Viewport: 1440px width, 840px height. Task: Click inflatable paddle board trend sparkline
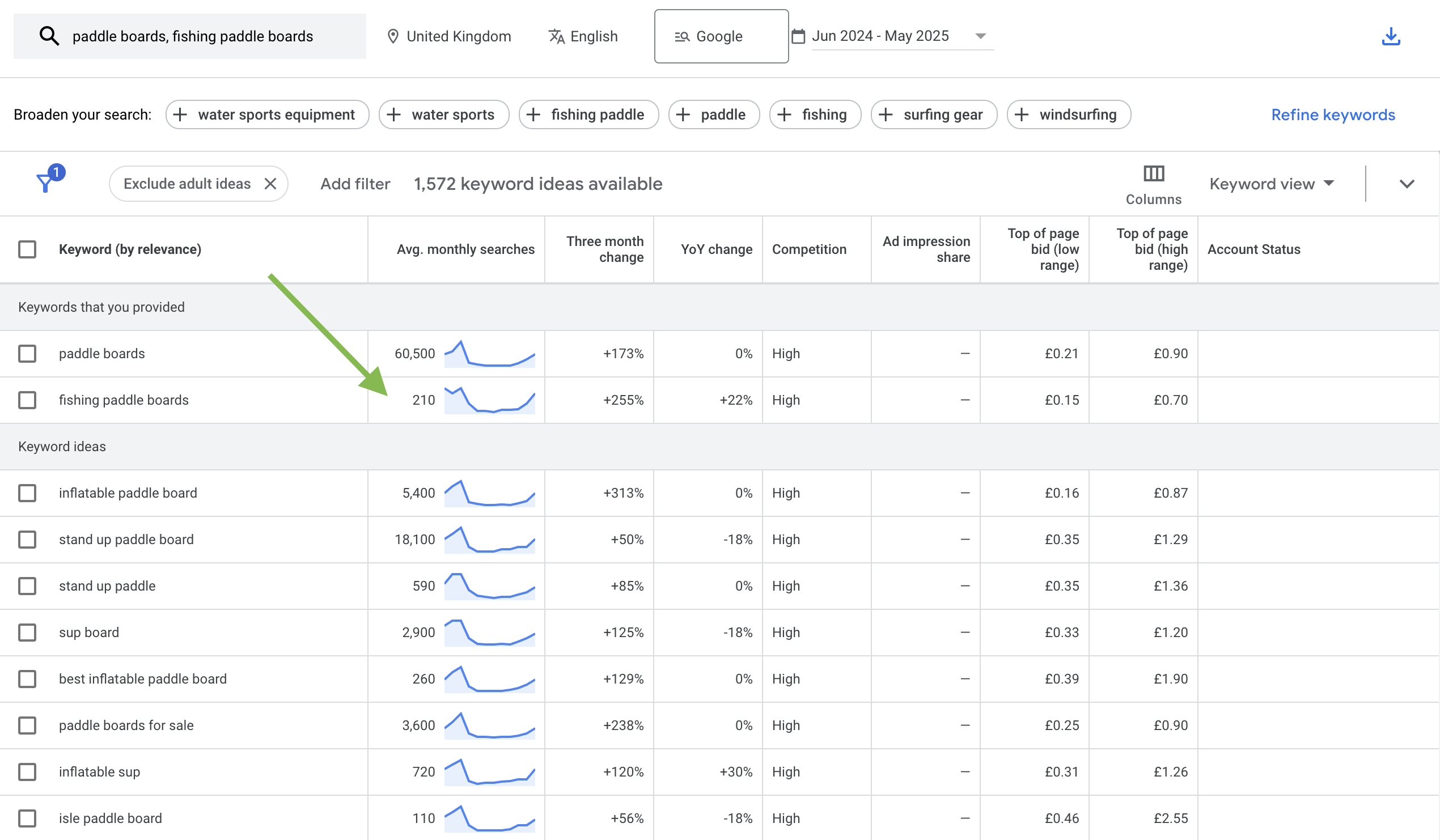pyautogui.click(x=490, y=493)
